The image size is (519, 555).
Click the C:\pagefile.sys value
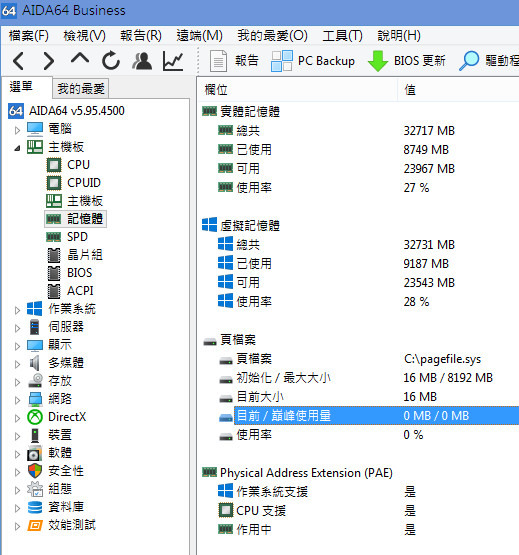tap(443, 359)
